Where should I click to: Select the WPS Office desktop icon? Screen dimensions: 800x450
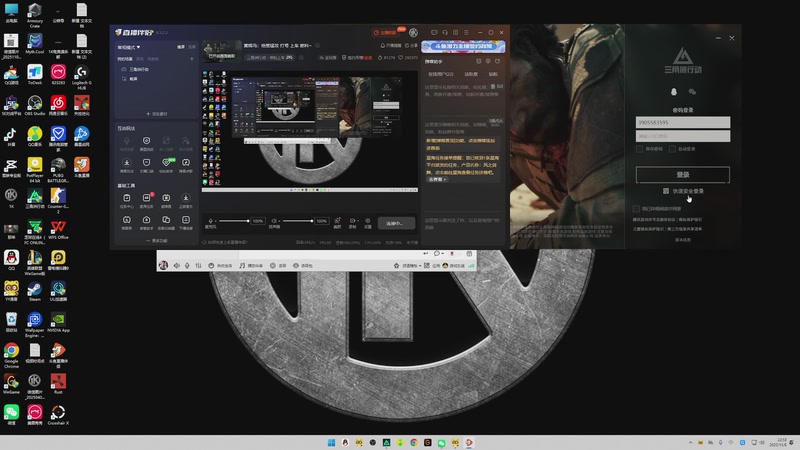pos(58,230)
